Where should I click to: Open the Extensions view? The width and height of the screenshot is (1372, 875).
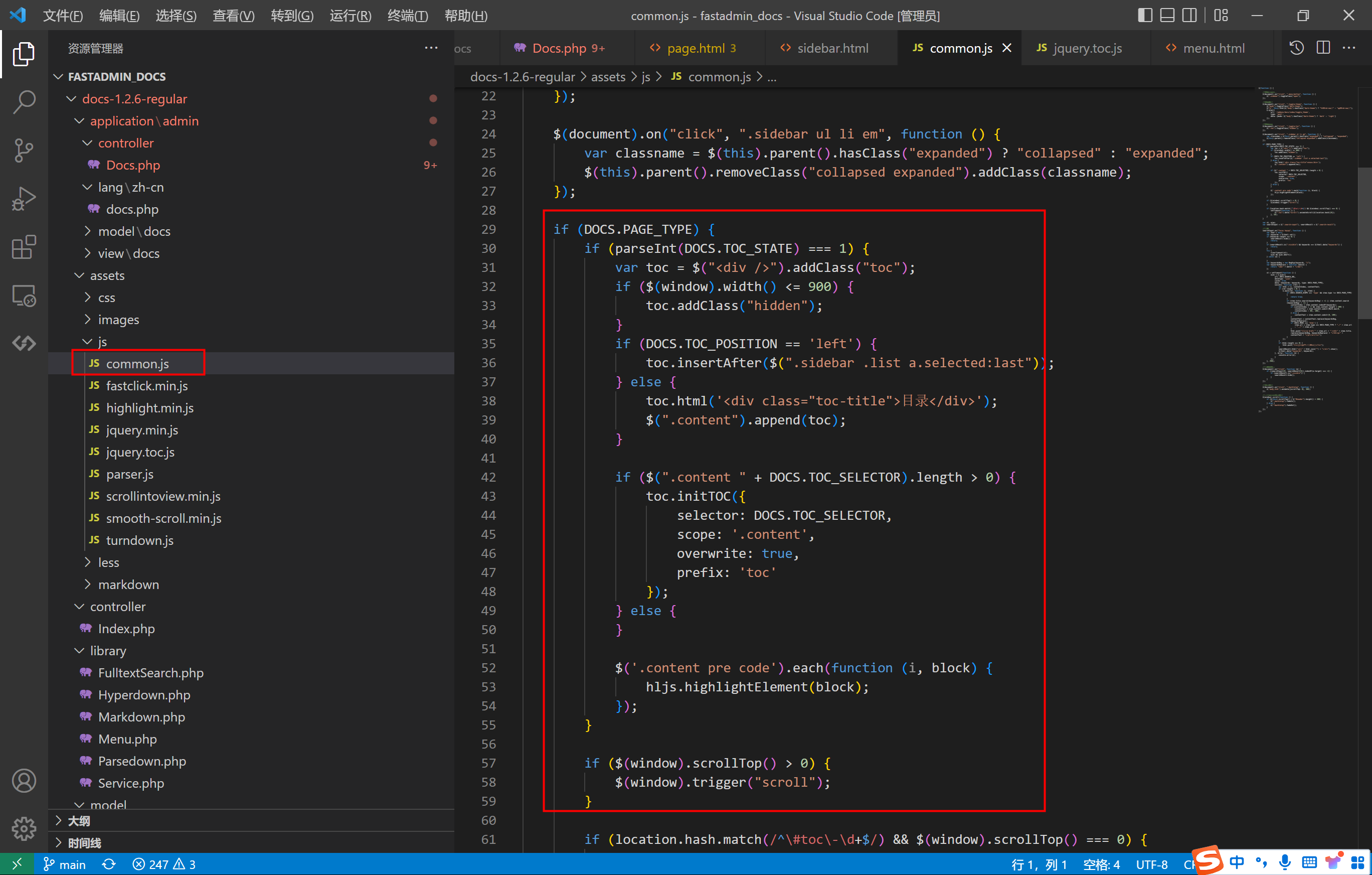24,247
